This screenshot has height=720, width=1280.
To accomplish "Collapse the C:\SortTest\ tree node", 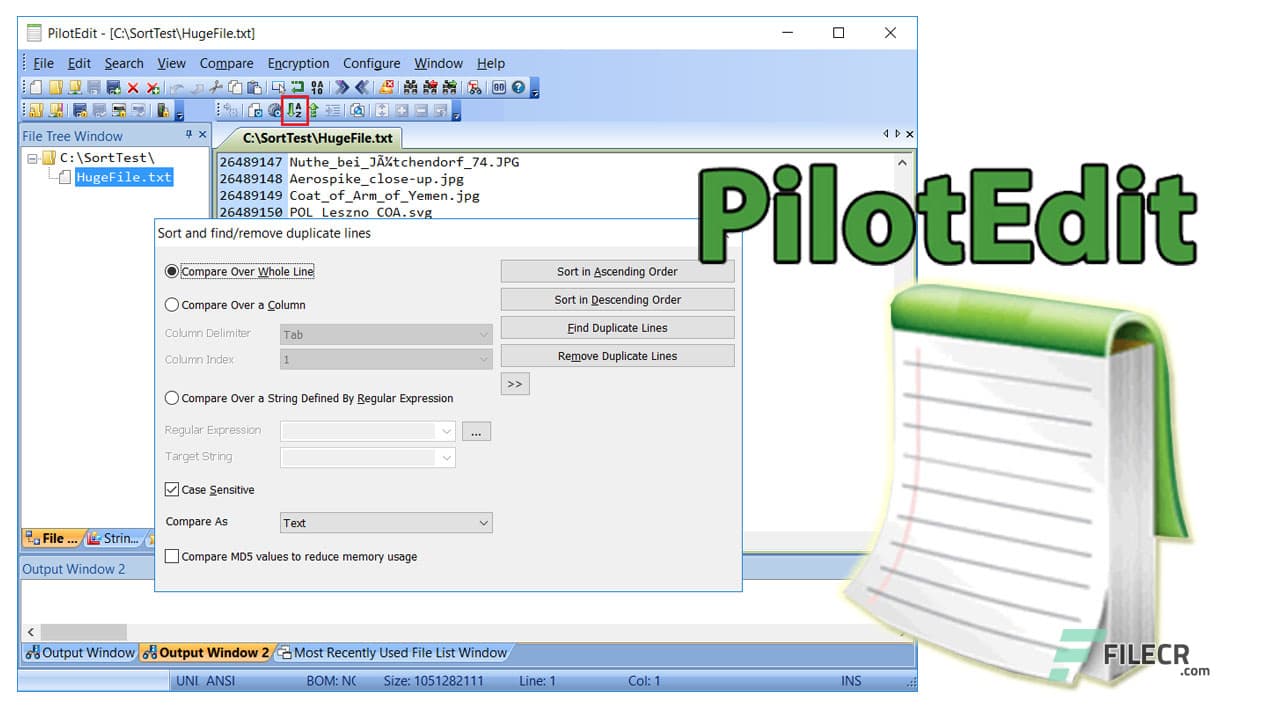I will (31, 157).
